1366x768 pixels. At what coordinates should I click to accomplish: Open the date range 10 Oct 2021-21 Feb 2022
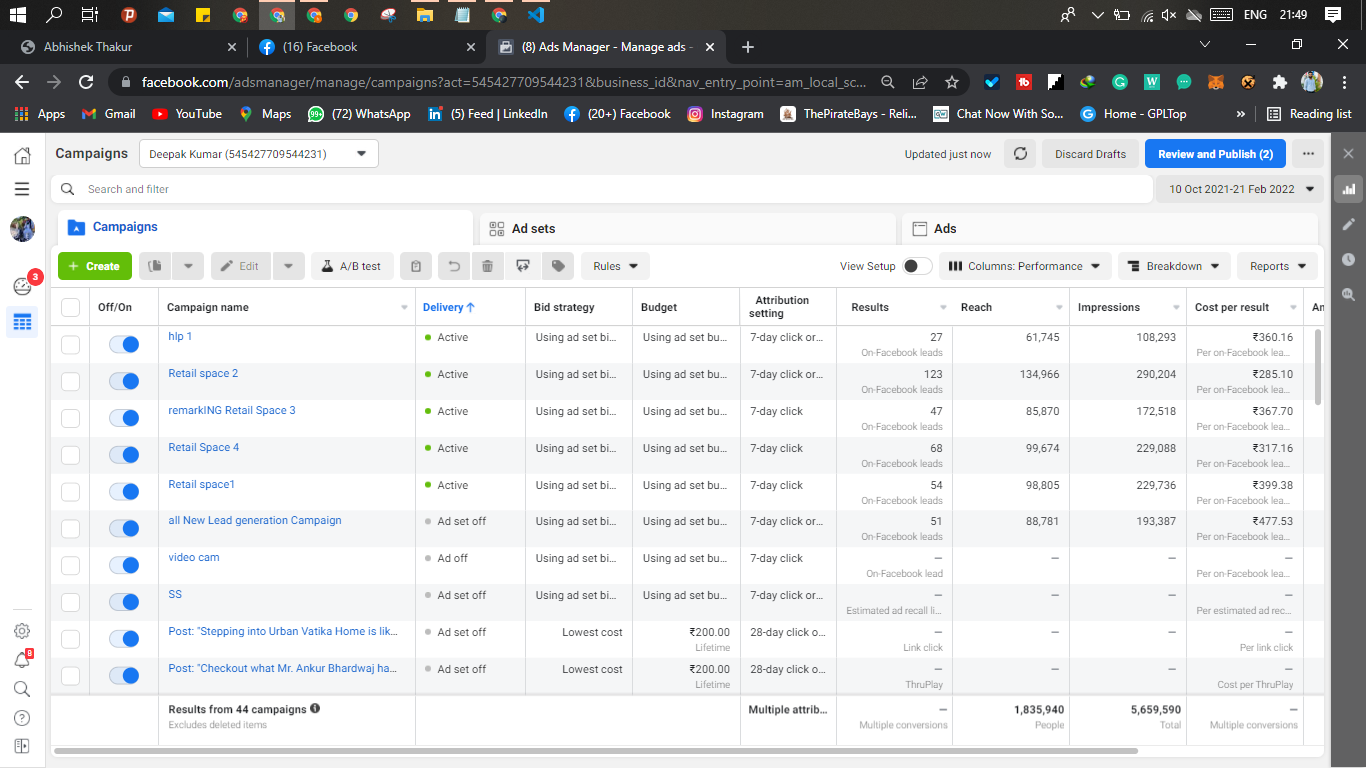[1240, 189]
